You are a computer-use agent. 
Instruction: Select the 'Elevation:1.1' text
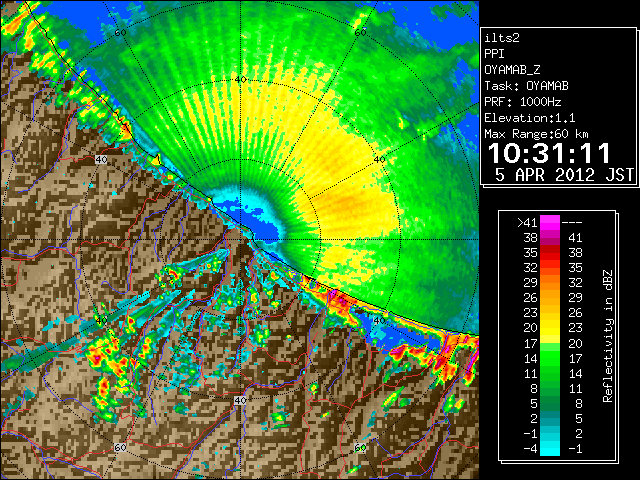[530, 118]
